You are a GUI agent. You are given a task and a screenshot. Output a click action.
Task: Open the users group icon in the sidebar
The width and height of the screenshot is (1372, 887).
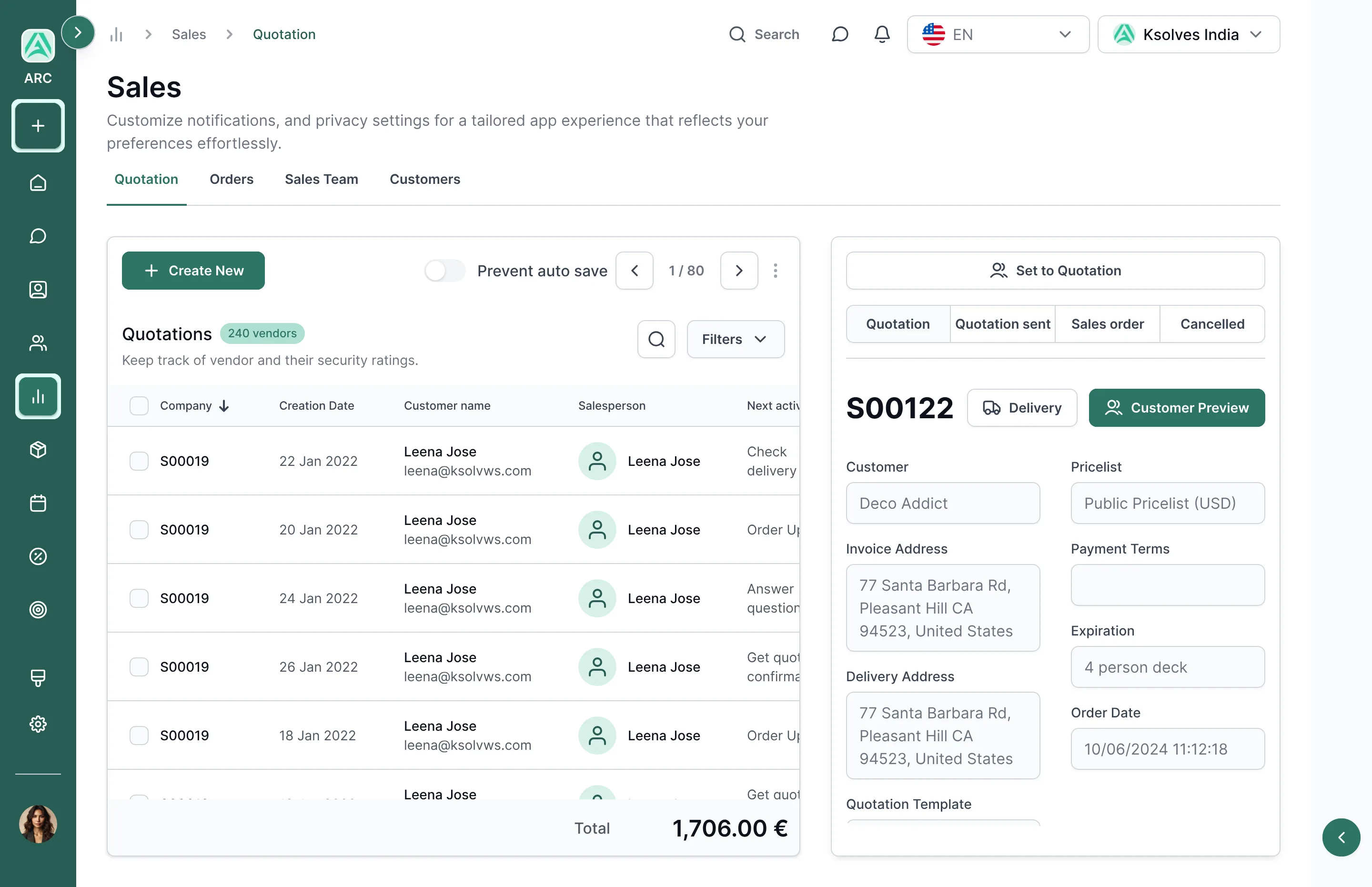tap(38, 343)
